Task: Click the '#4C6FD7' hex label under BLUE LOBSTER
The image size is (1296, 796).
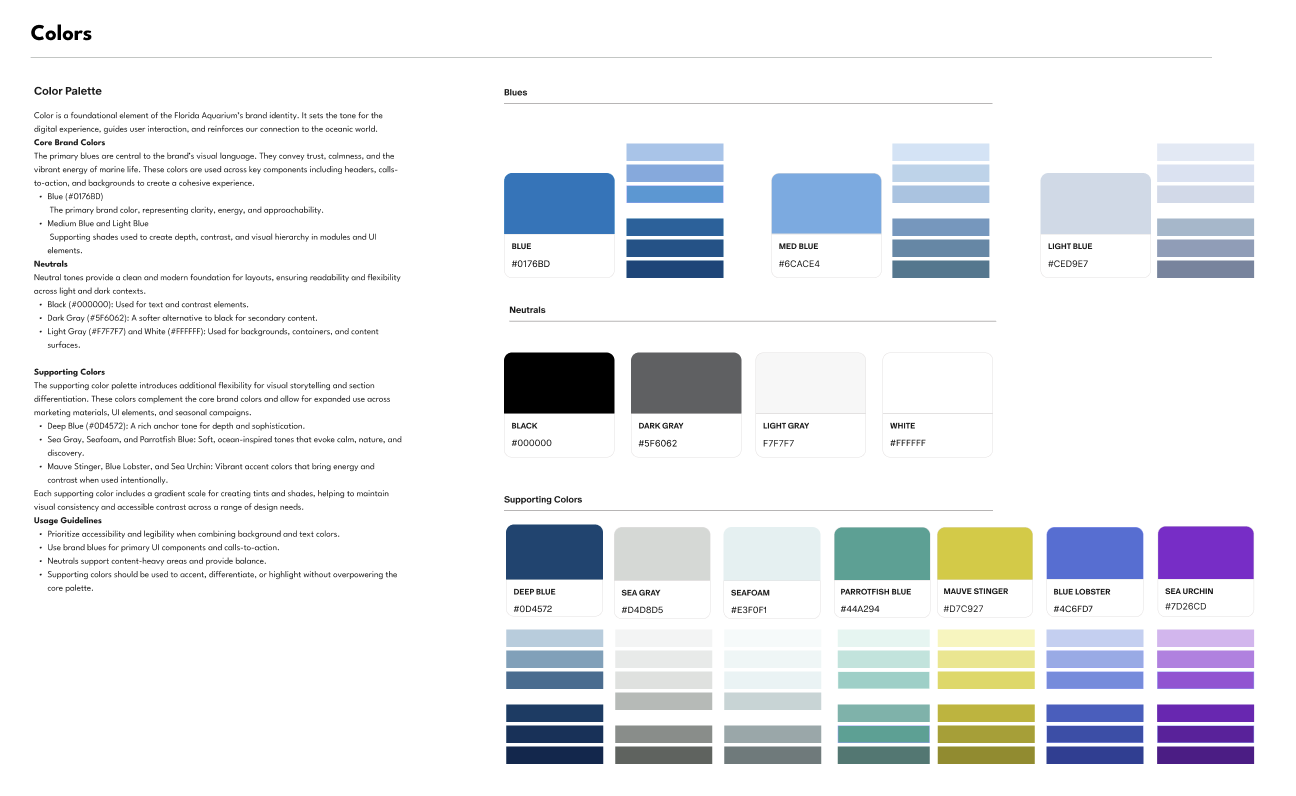Action: coord(1073,609)
